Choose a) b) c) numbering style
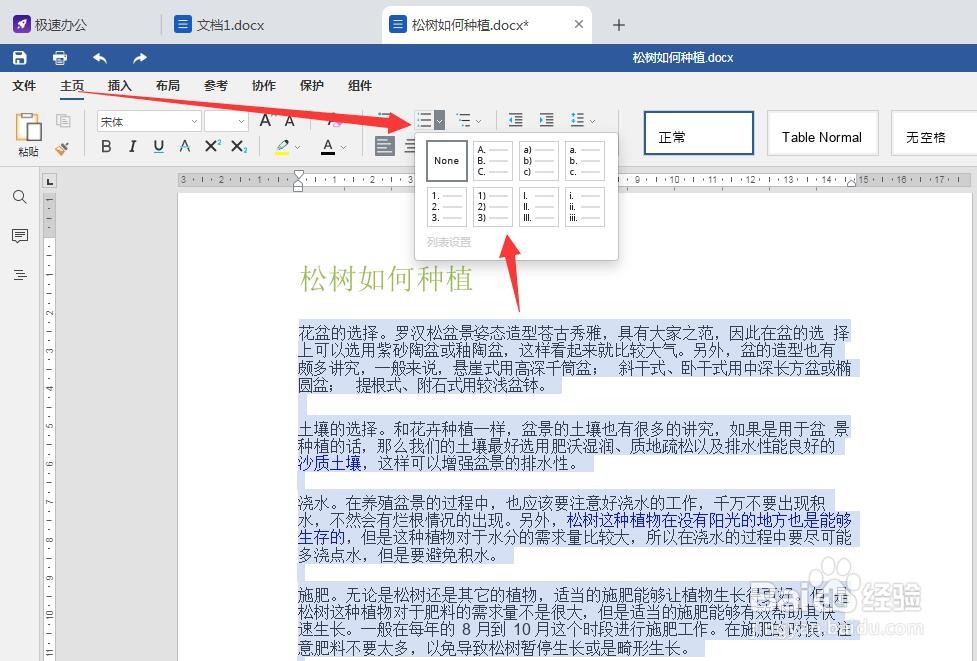Image resolution: width=977 pixels, height=661 pixels. click(x=538, y=161)
